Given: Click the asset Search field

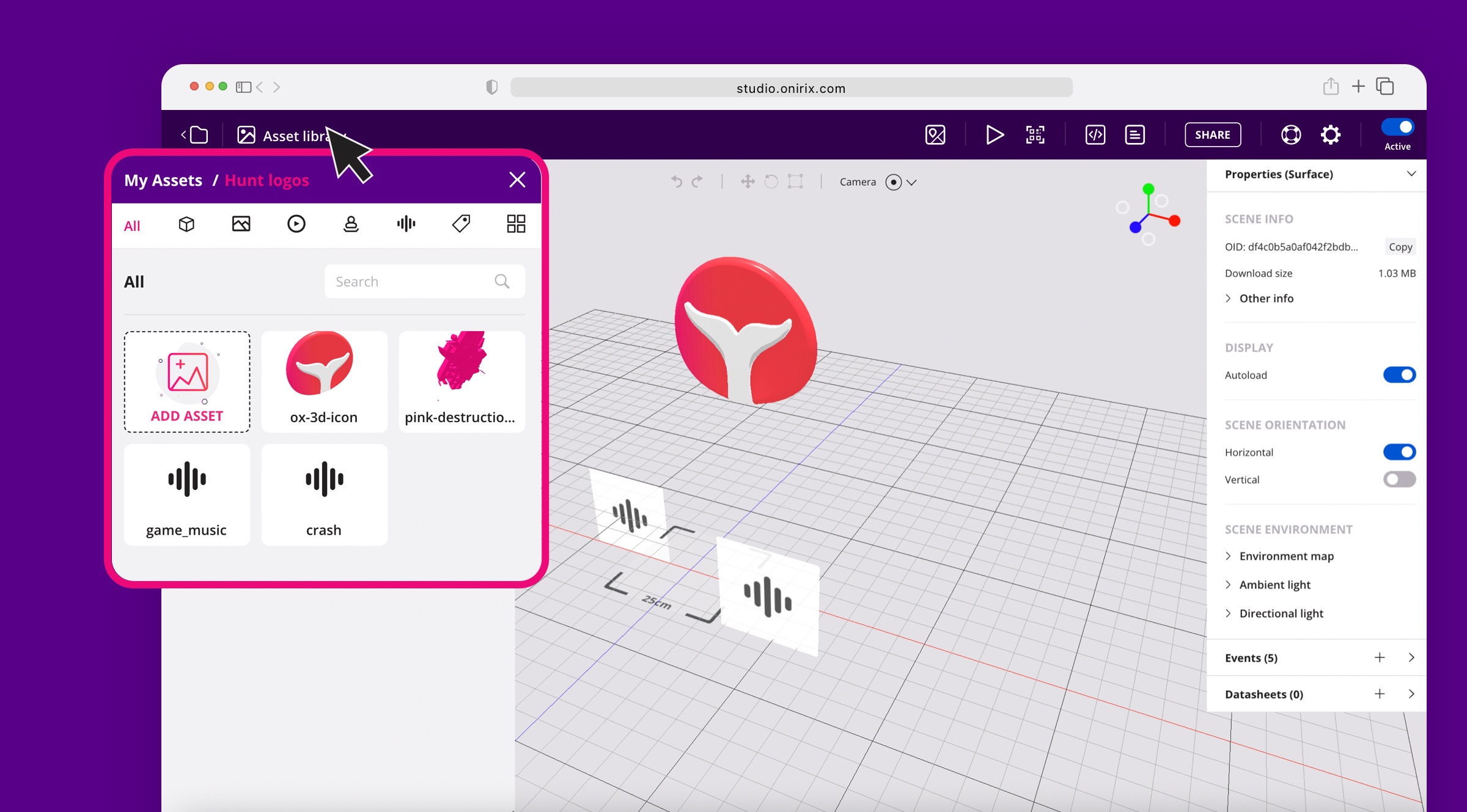Looking at the screenshot, I should tap(413, 282).
